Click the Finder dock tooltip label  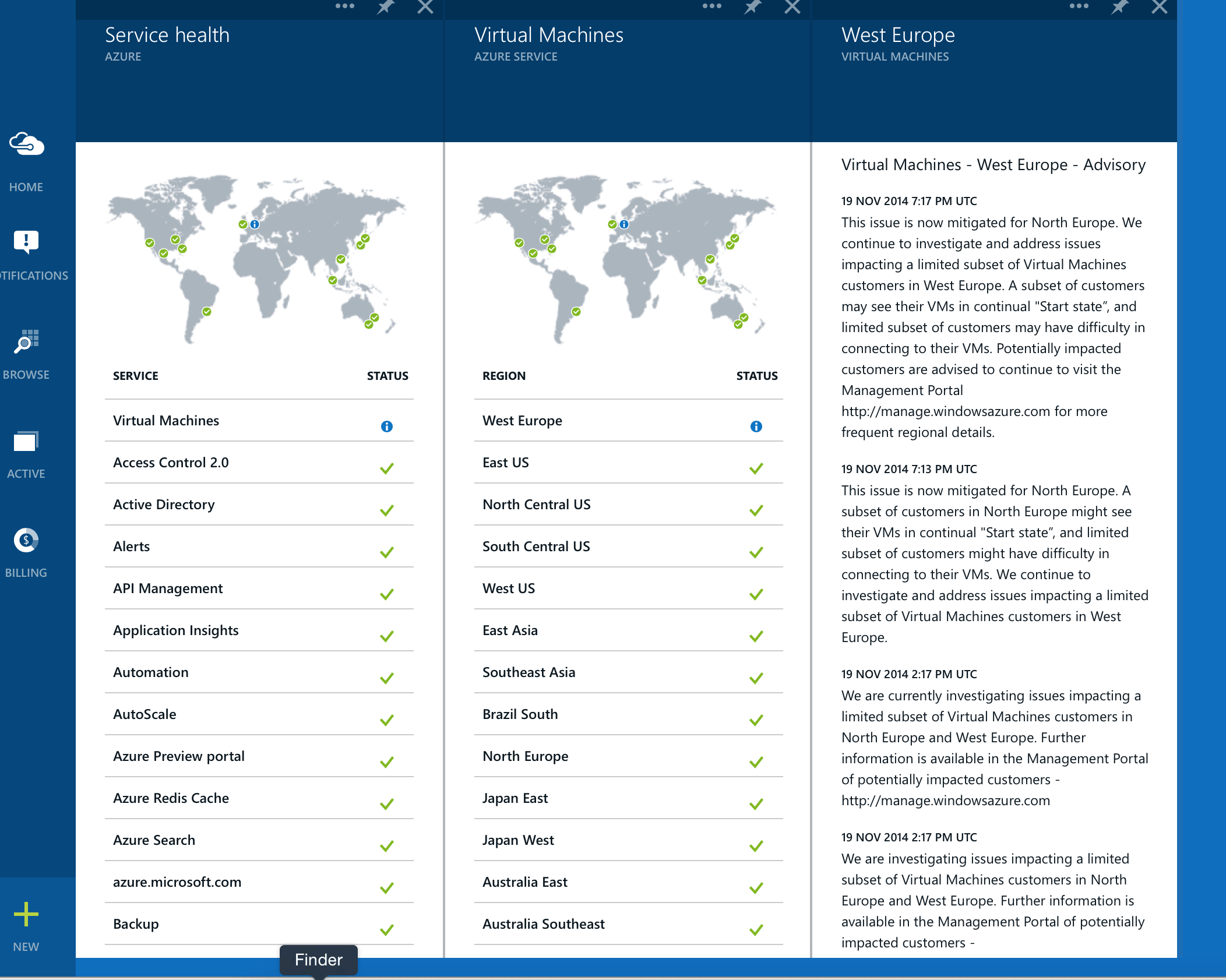[319, 960]
